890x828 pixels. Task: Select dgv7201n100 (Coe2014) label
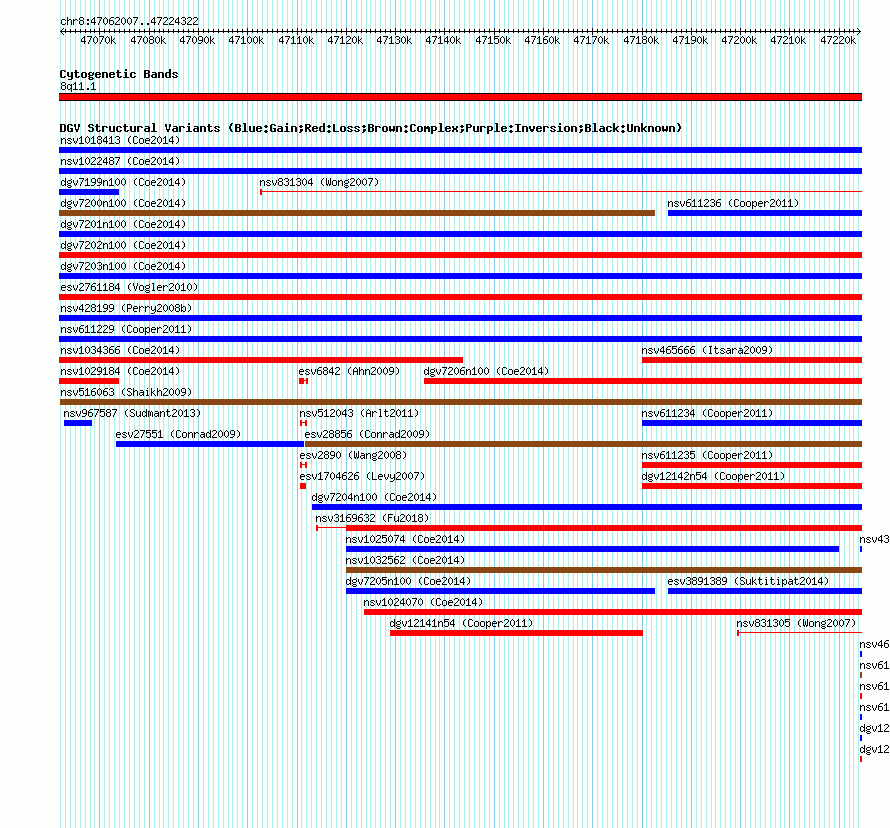[x=123, y=224]
